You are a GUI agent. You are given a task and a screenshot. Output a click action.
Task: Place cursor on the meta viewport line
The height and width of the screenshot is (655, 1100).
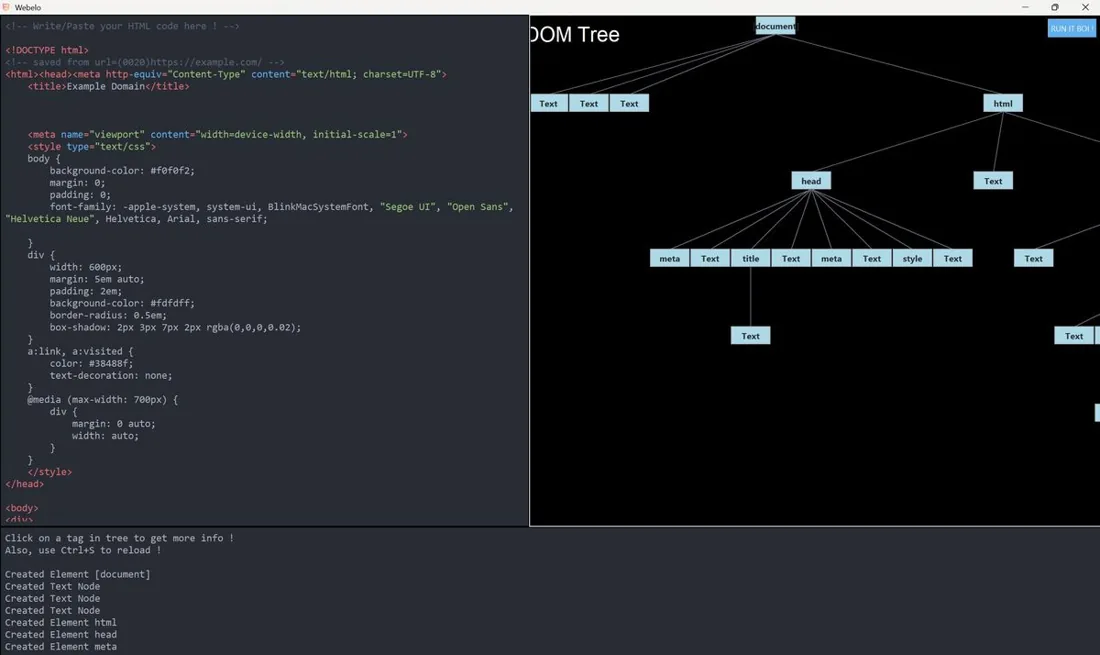[x=217, y=135]
